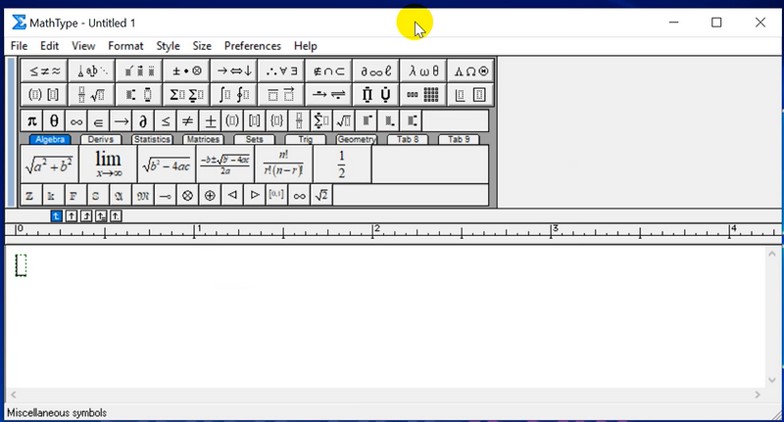Viewport: 784px width, 422px height.
Task: Insert the not-equal sign
Action: point(188,121)
